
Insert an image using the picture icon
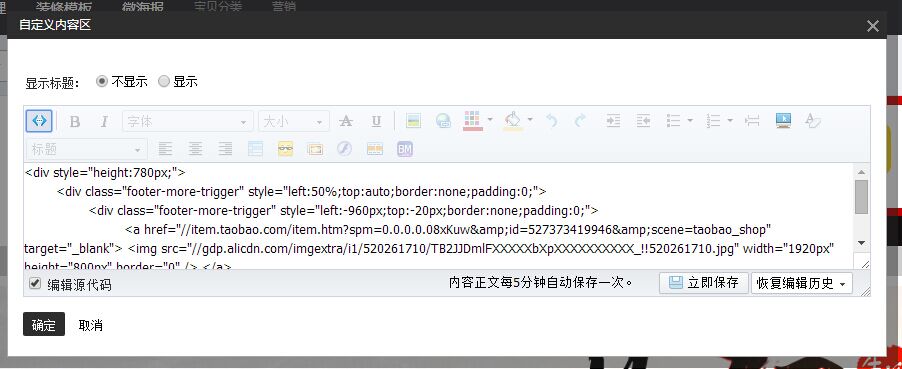[413, 120]
